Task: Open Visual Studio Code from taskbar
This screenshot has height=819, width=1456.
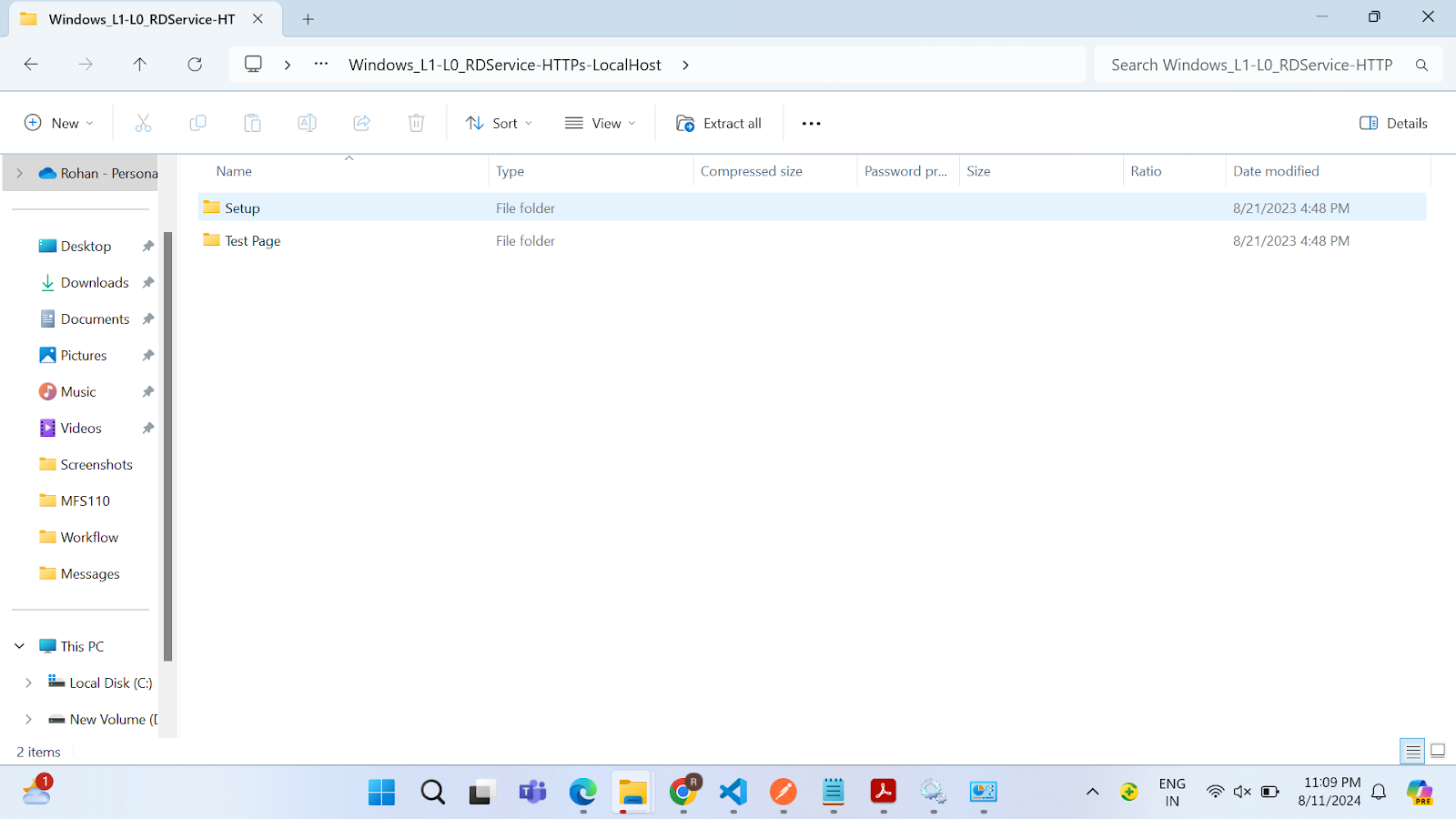Action: [x=733, y=793]
